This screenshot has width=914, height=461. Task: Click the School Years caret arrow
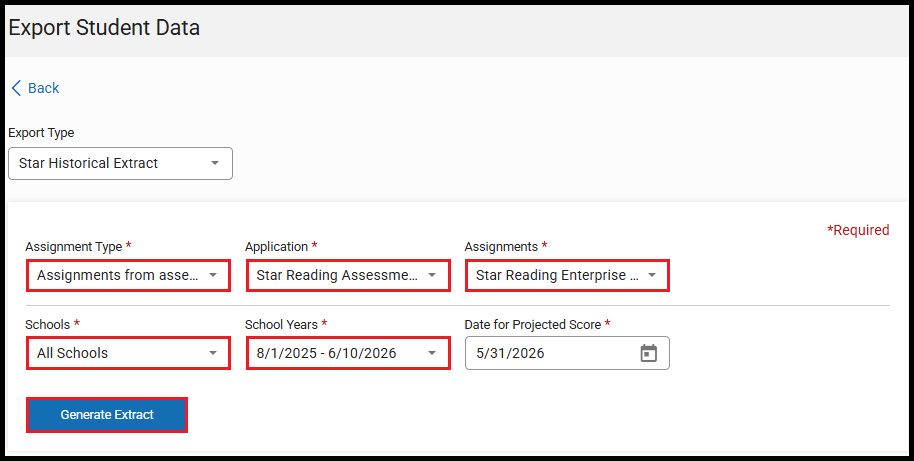point(432,353)
